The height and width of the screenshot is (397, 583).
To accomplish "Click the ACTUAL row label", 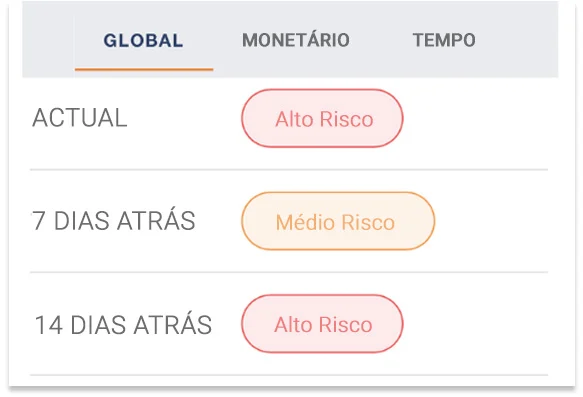I will click(80, 118).
